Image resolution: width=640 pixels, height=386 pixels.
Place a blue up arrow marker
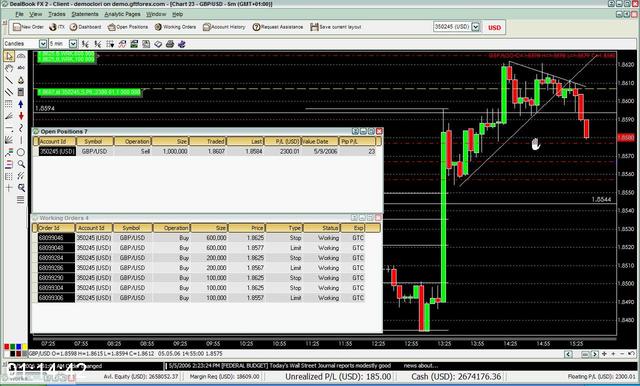[21, 104]
